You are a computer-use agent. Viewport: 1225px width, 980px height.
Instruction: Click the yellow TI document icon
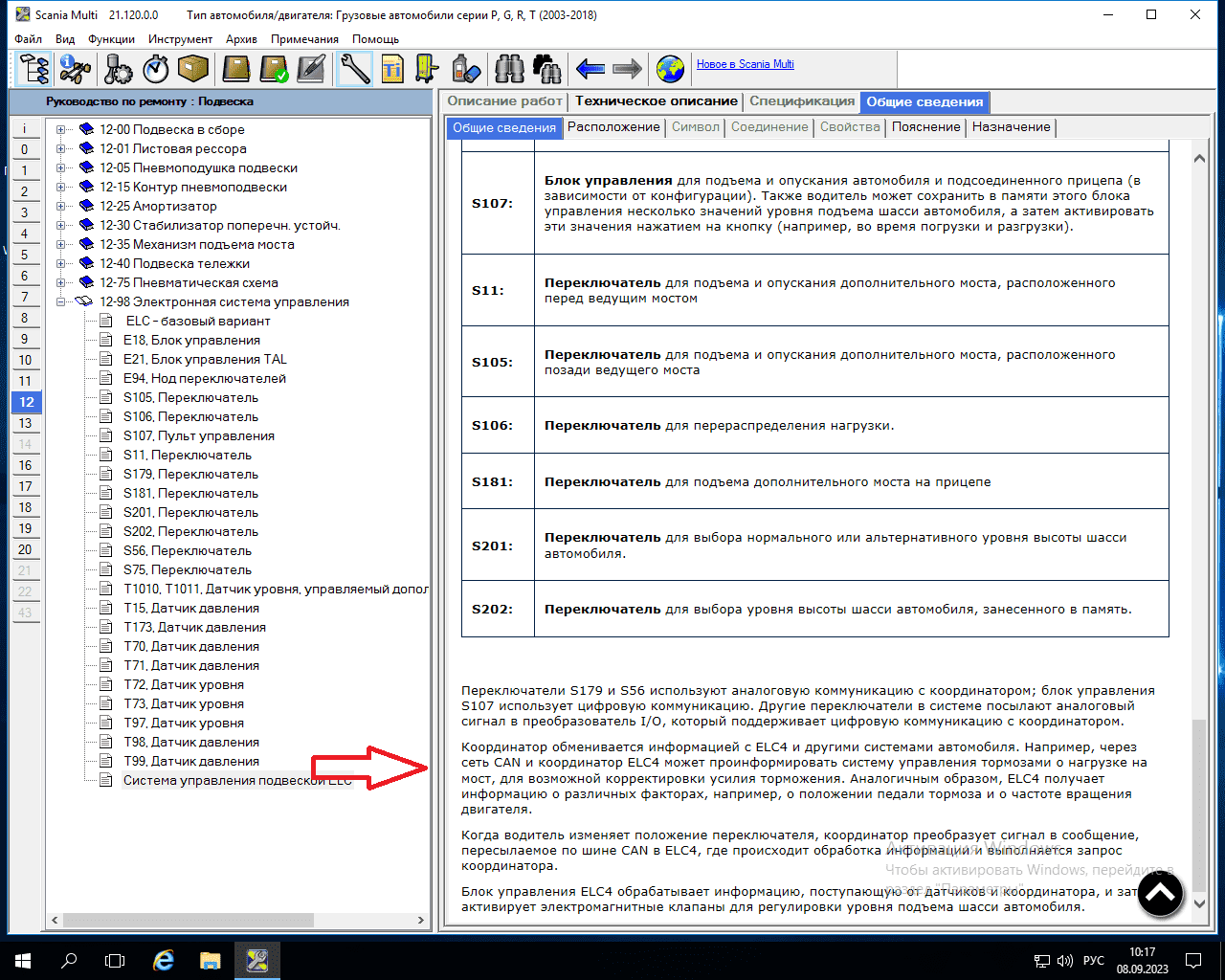click(391, 69)
